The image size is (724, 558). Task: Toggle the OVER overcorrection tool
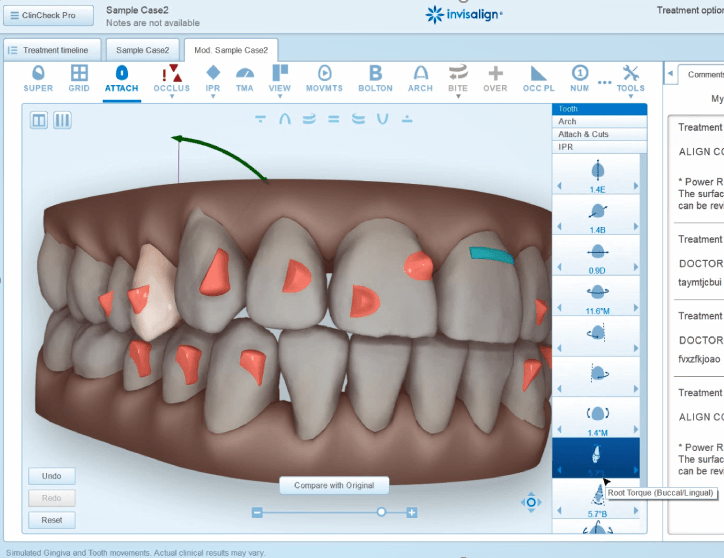coord(495,79)
